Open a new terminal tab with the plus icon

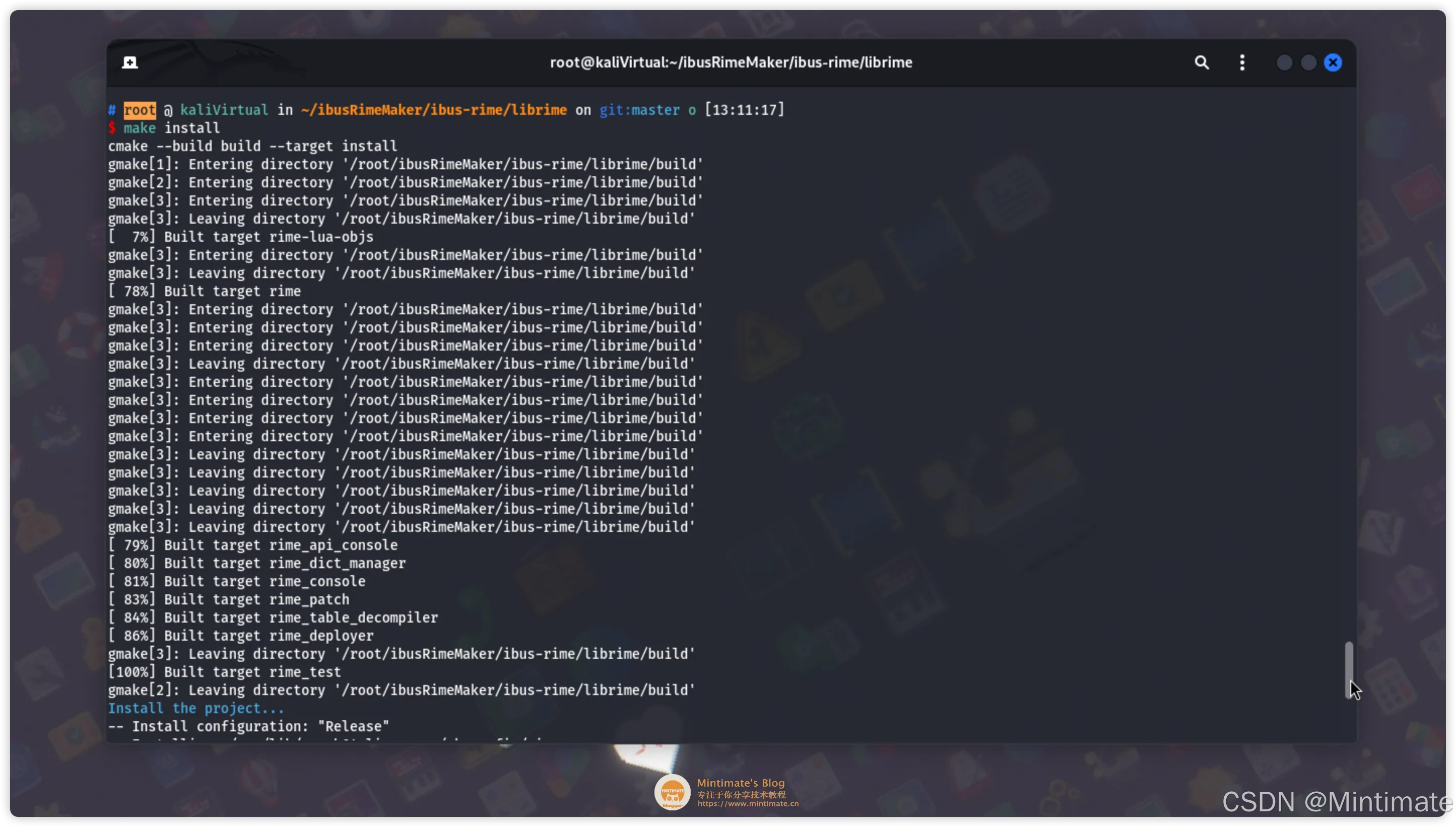129,62
